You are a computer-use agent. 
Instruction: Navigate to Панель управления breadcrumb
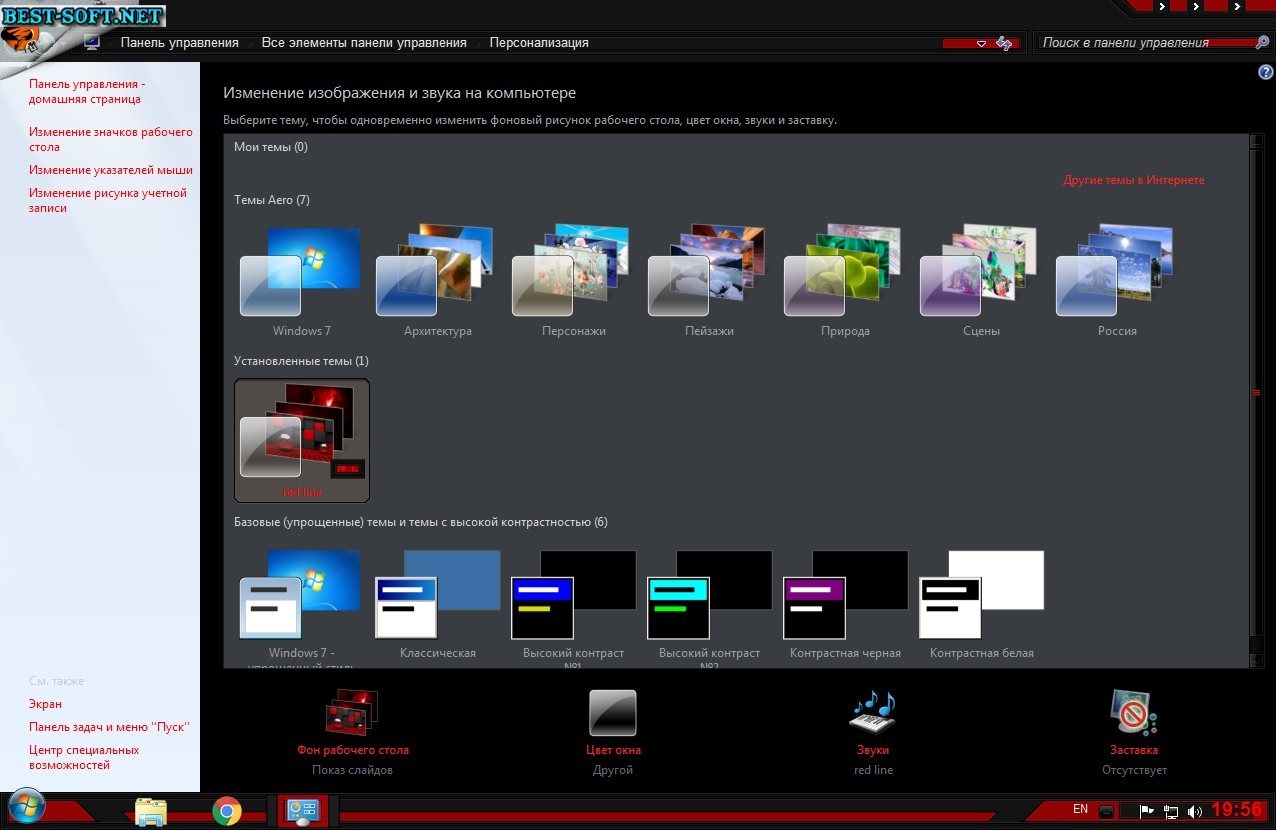tap(179, 43)
